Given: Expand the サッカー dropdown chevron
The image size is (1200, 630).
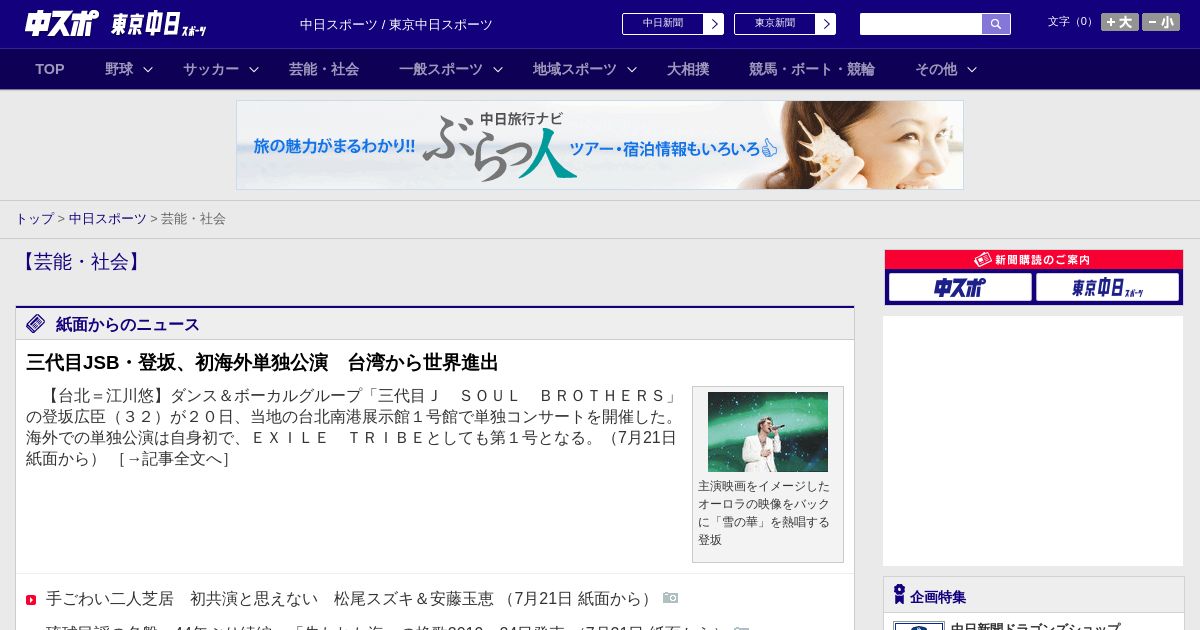Looking at the screenshot, I should coord(254,69).
